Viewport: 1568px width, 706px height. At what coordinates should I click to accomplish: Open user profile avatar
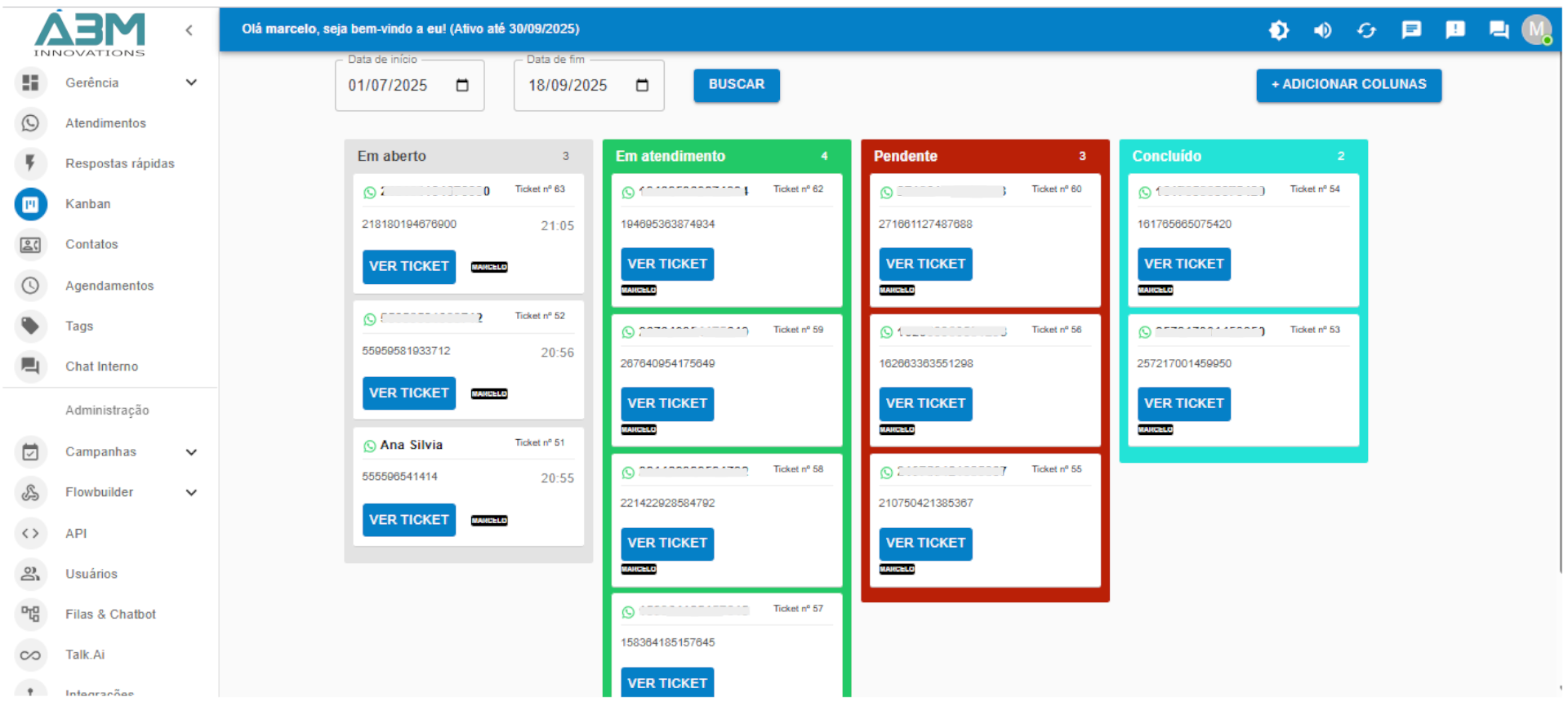[x=1536, y=30]
